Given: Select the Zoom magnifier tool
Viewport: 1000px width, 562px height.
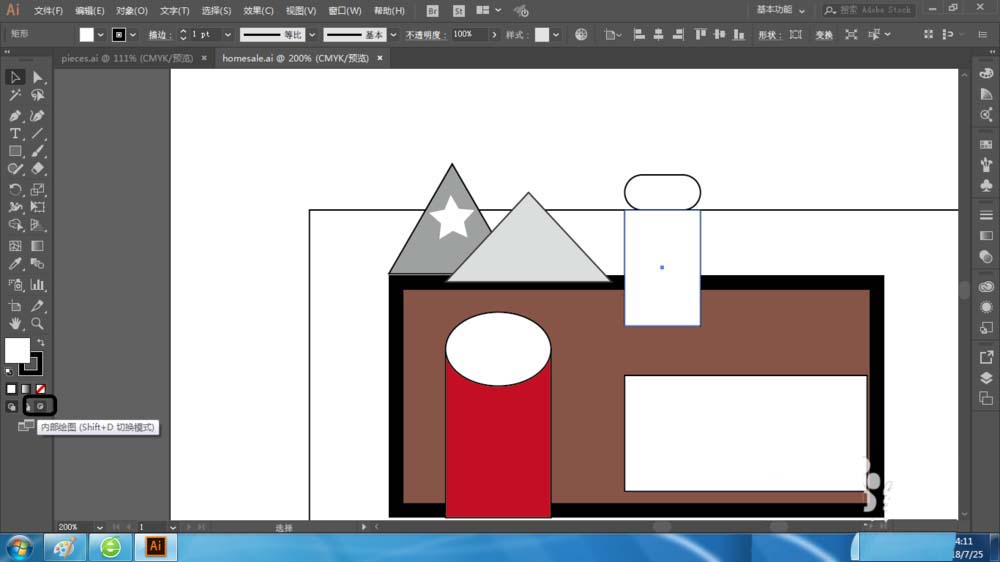Looking at the screenshot, I should click(x=37, y=324).
